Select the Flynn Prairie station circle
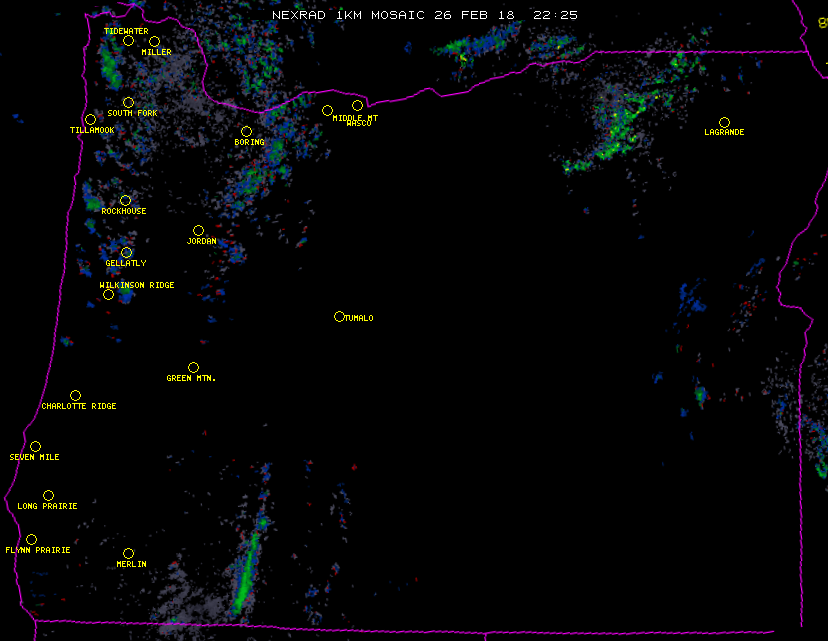This screenshot has width=828, height=641. pos(31,539)
